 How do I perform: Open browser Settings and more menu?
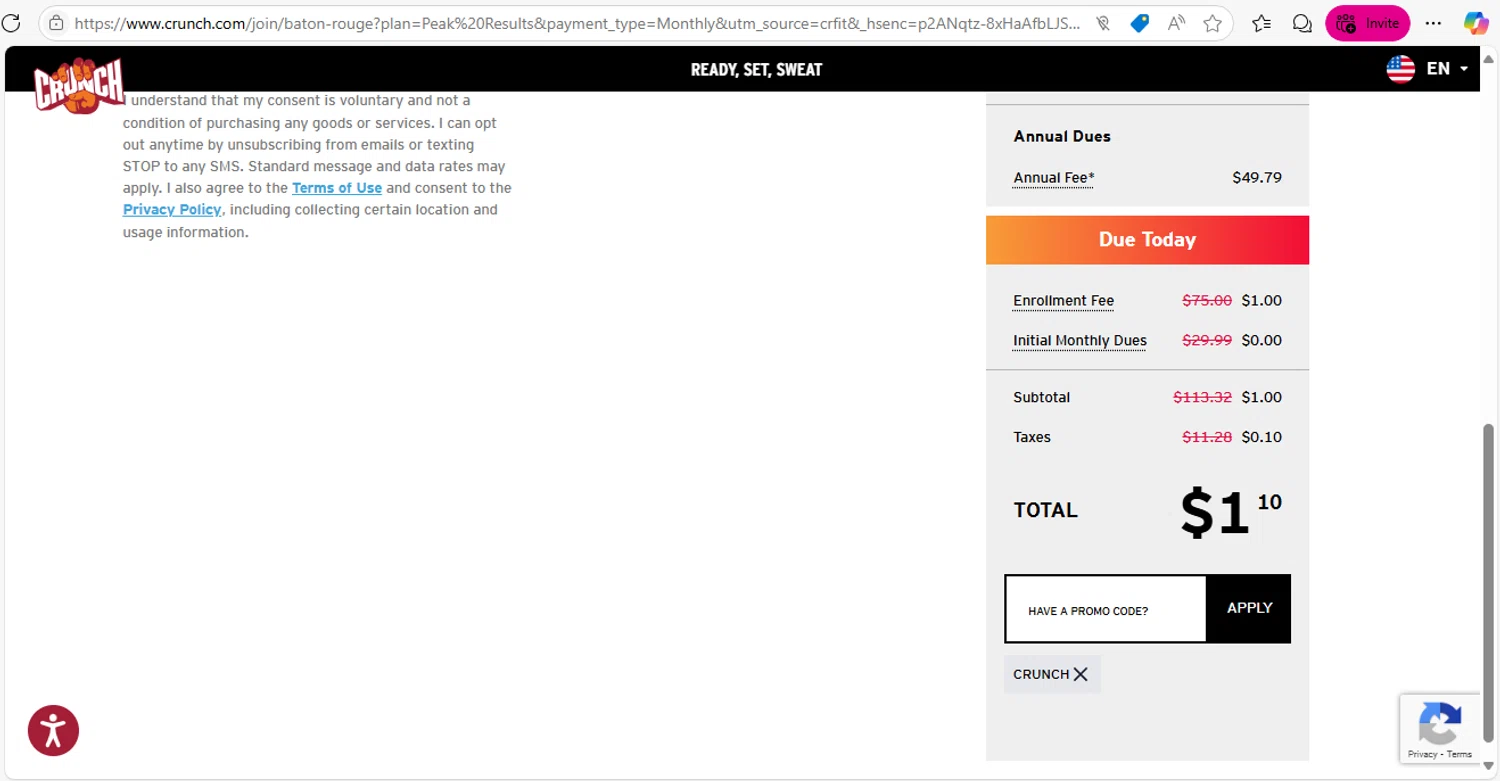(x=1433, y=23)
